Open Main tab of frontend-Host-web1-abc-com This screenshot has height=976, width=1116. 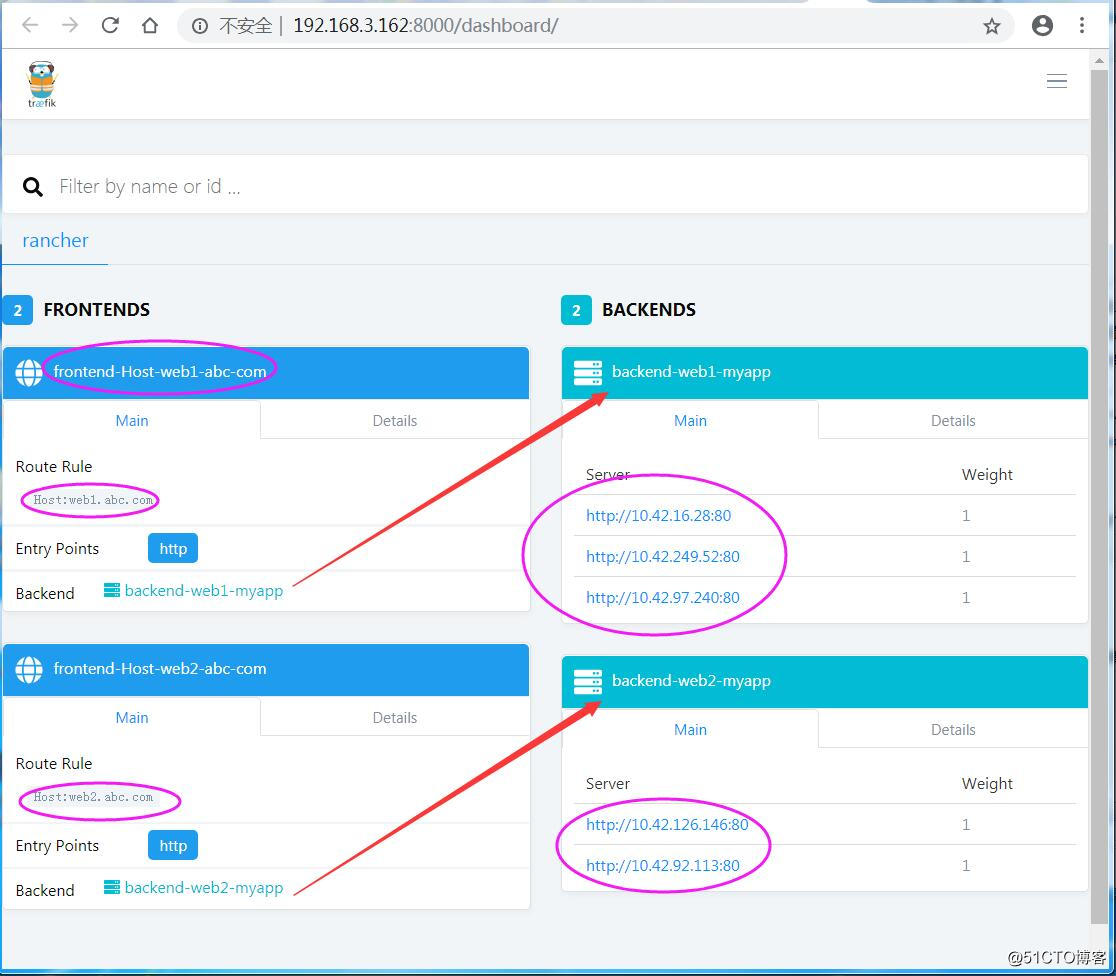point(132,421)
